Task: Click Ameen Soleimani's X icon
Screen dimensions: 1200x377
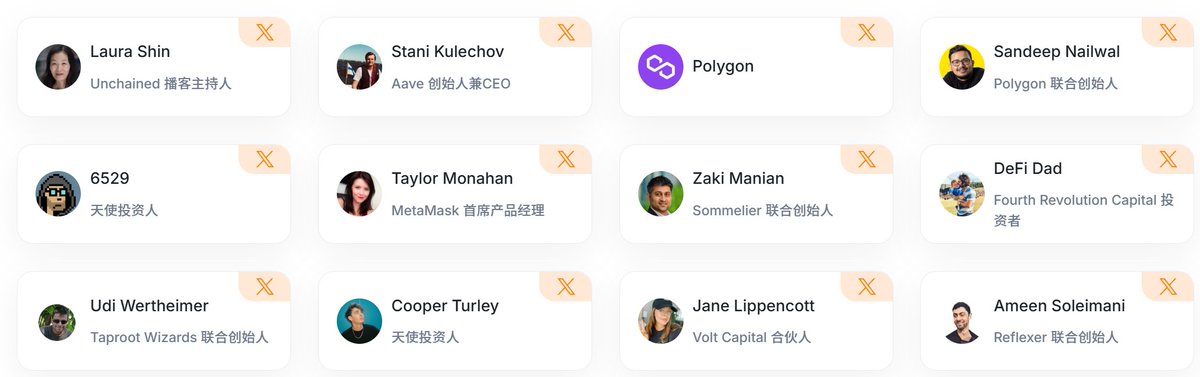Action: tap(1168, 286)
